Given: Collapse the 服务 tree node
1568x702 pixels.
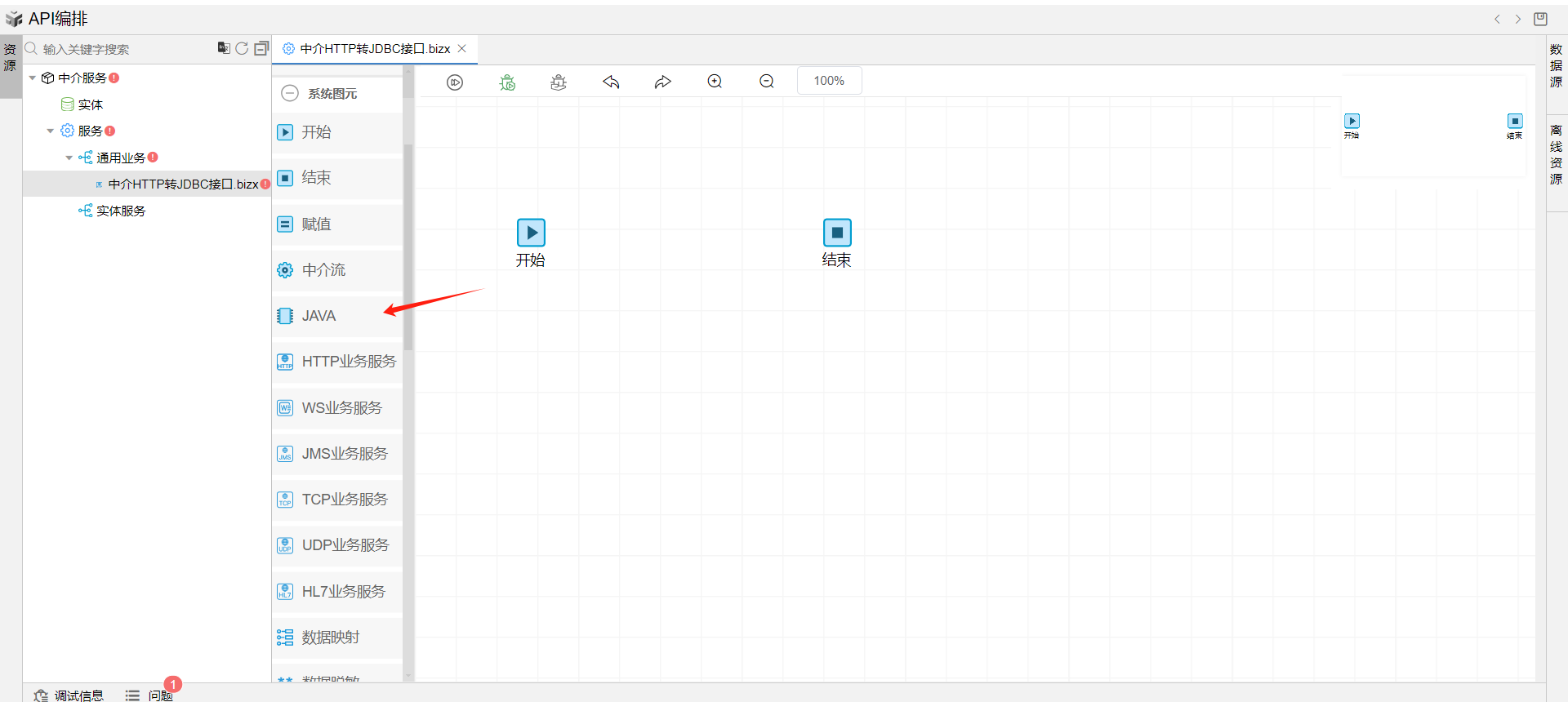Looking at the screenshot, I should 51,131.
